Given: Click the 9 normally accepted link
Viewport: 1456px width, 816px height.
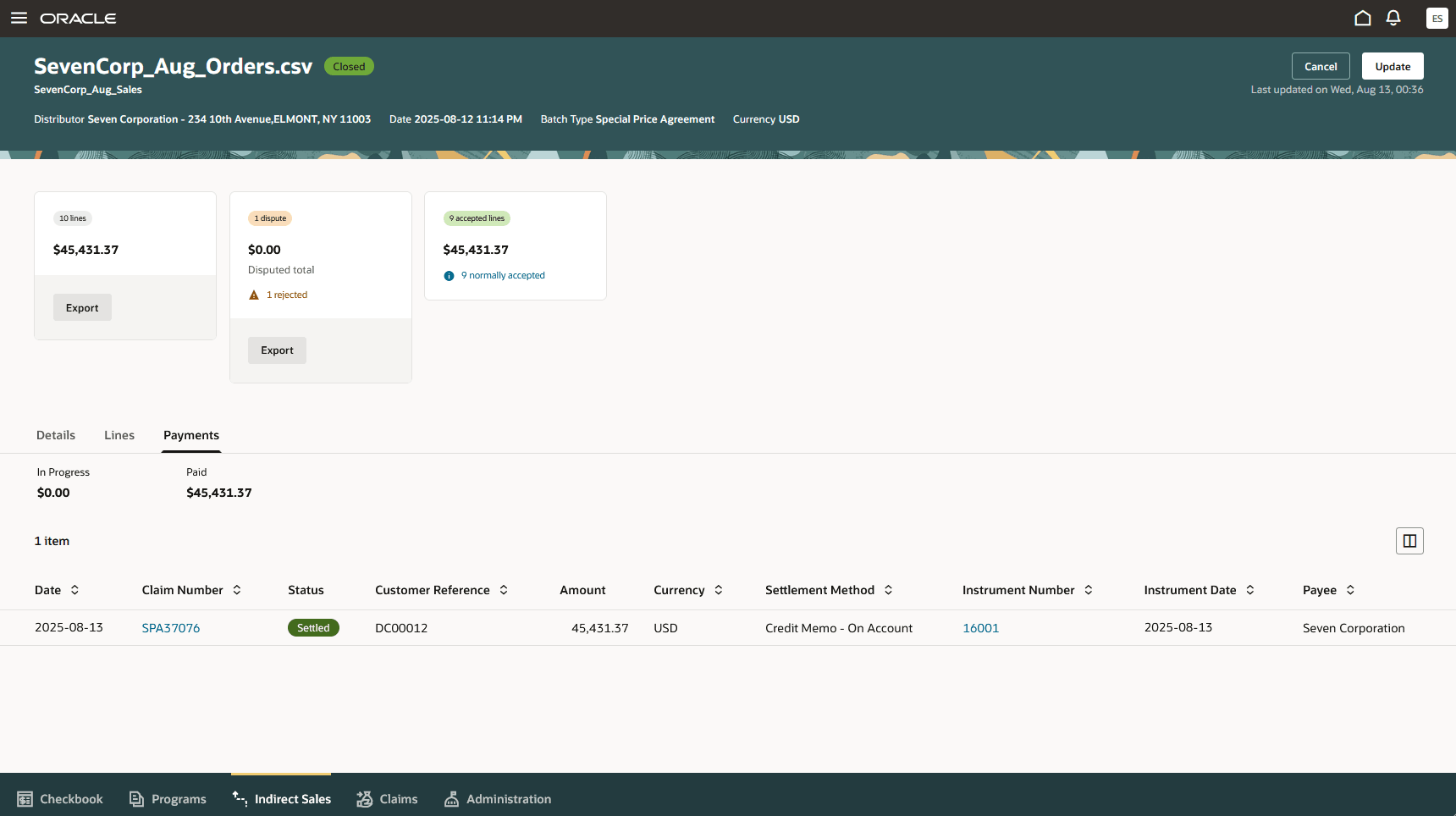Looking at the screenshot, I should 503,276.
